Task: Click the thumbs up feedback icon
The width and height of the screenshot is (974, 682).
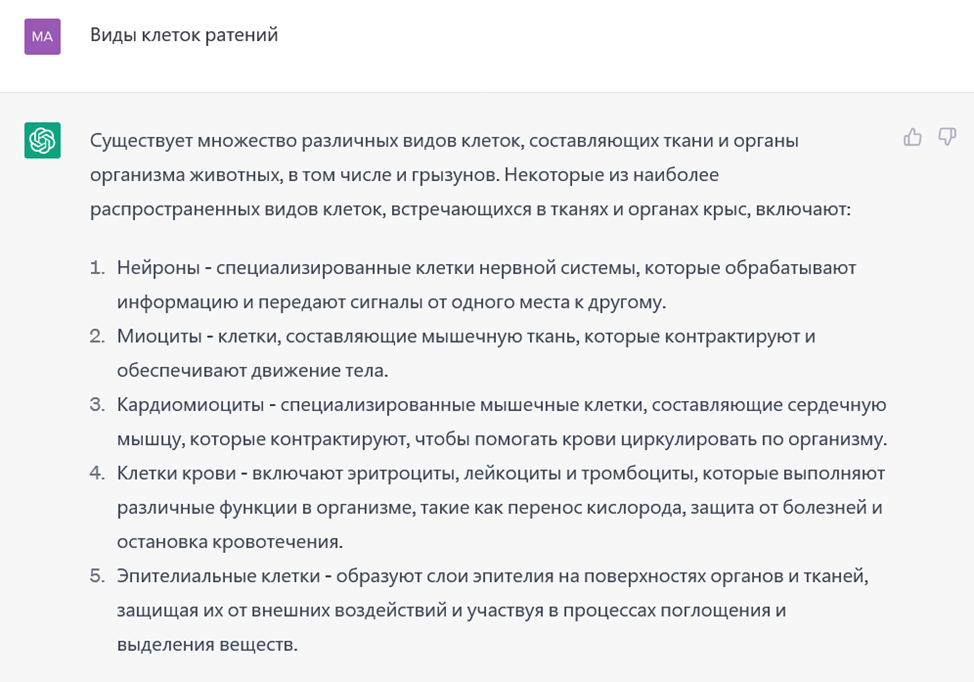Action: (913, 137)
